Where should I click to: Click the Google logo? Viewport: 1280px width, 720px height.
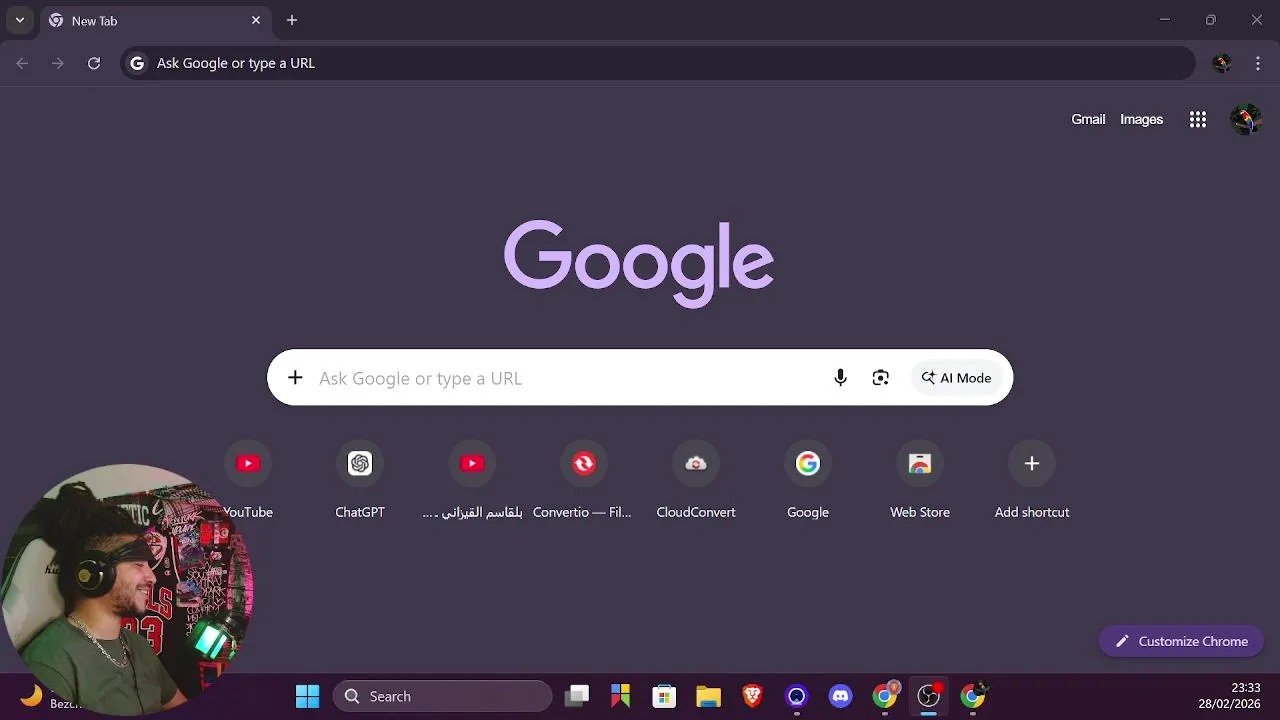(639, 263)
